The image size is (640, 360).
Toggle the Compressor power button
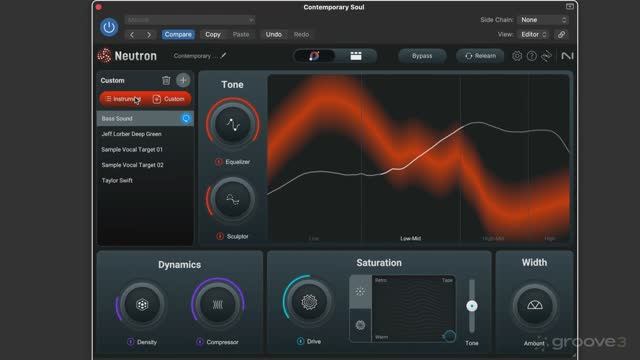[x=200, y=342]
